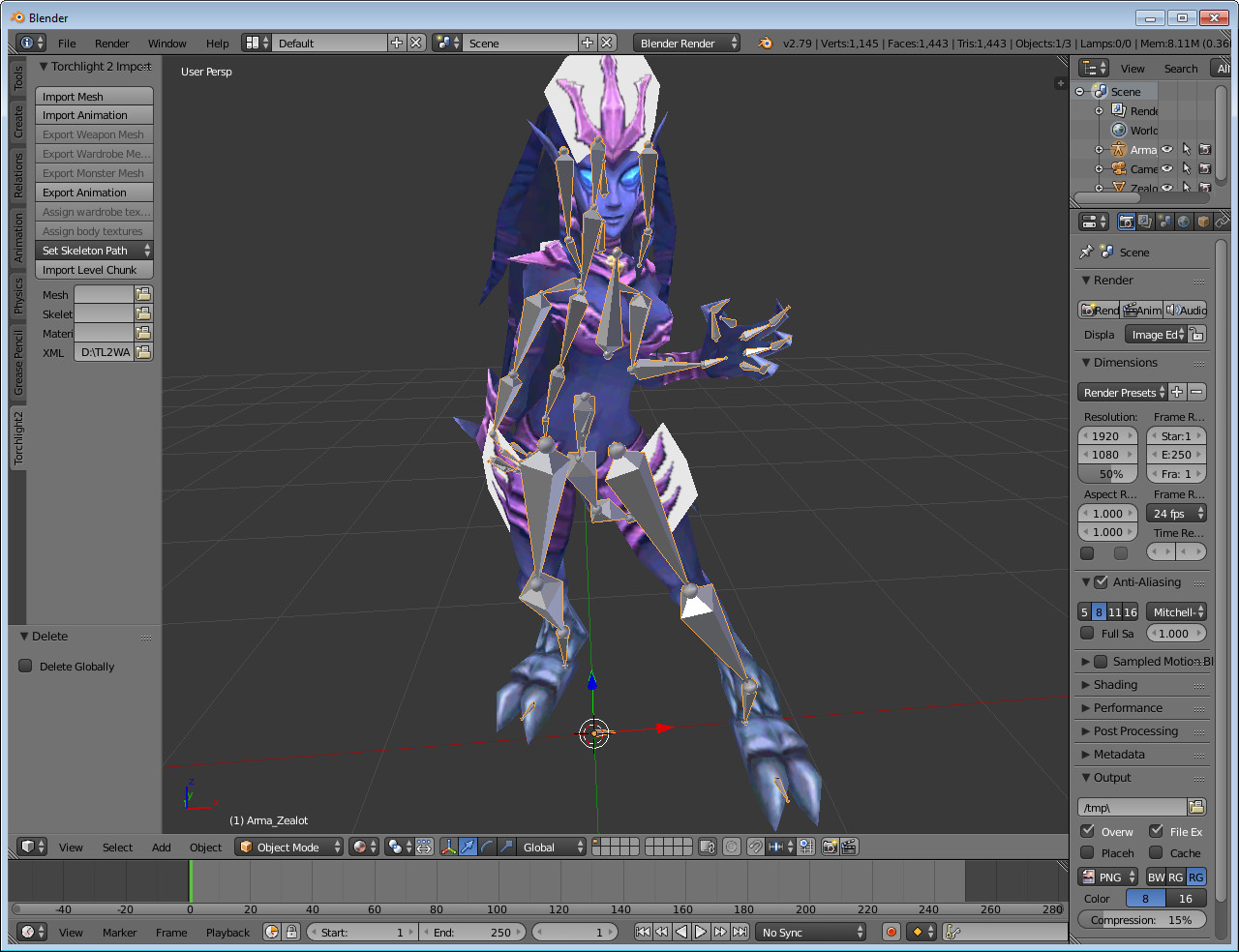
Task: Open the Blender Render engine dropdown
Action: tap(686, 43)
